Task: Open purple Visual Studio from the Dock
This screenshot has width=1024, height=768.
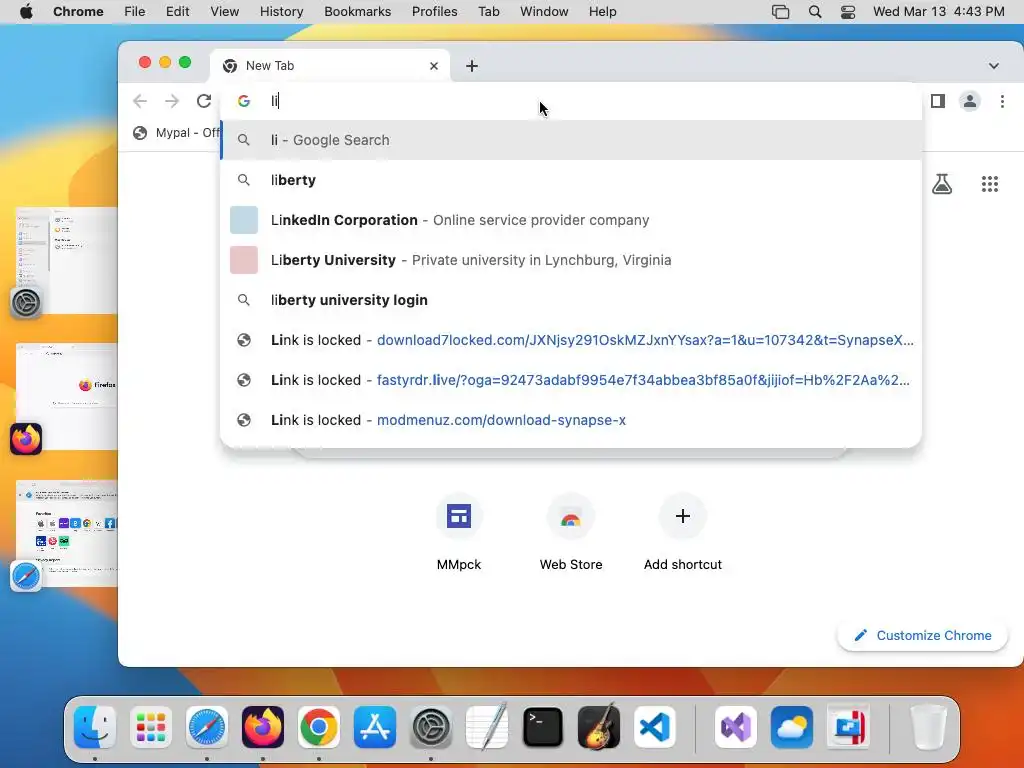Action: coord(736,727)
